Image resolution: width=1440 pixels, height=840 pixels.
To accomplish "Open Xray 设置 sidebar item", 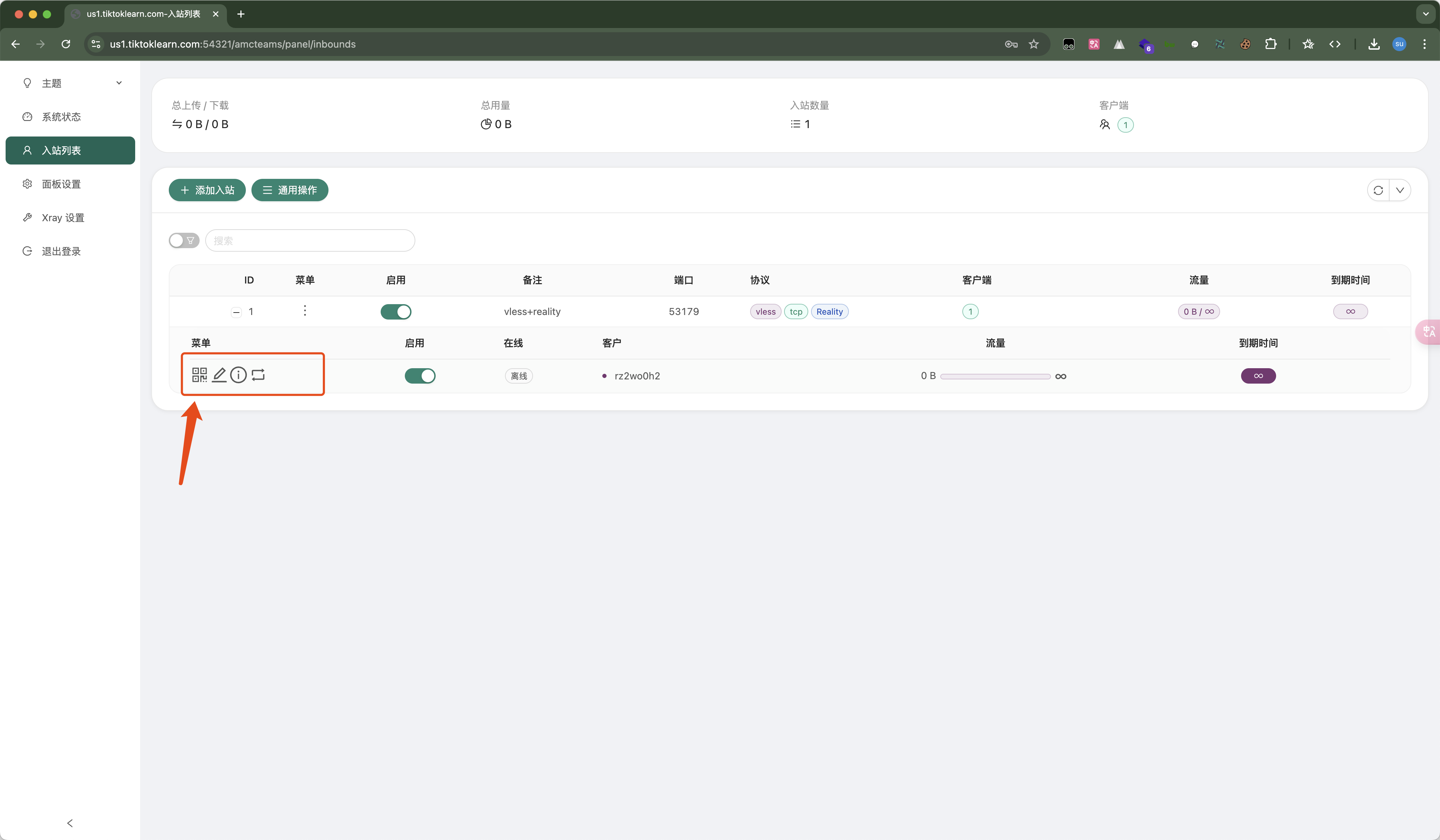I will tap(63, 218).
